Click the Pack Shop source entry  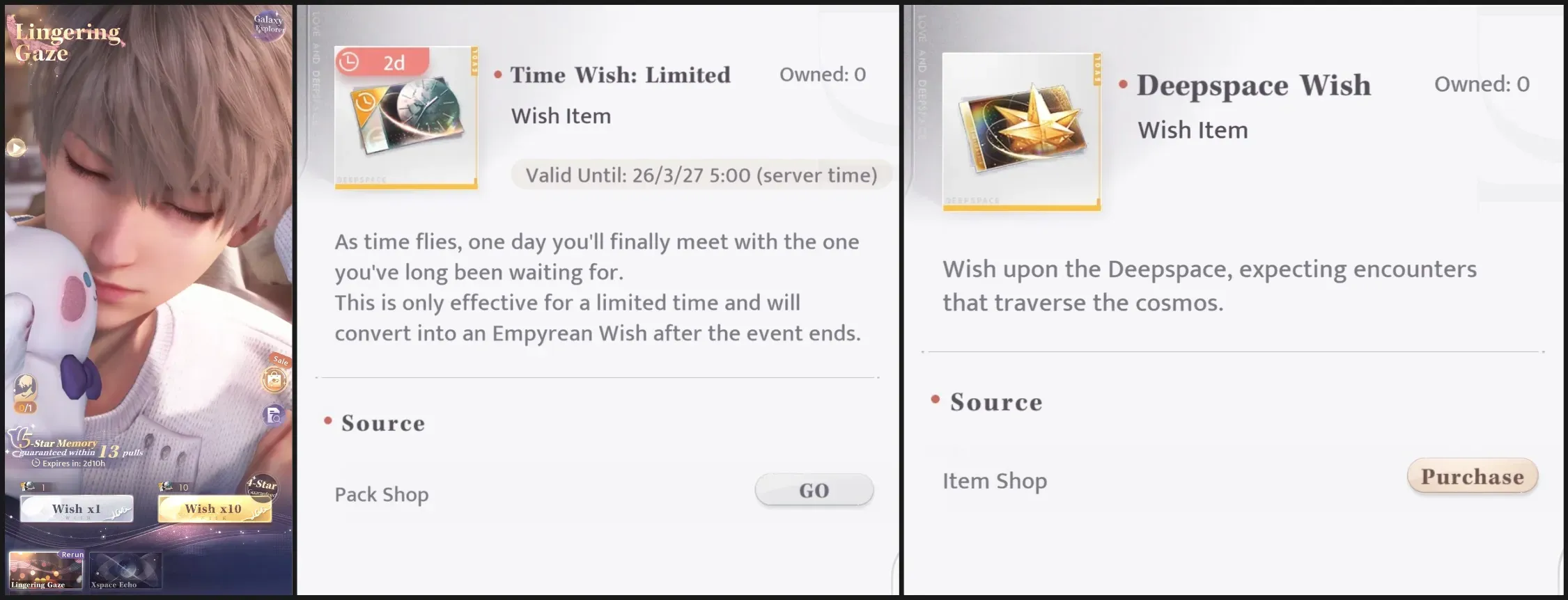click(382, 495)
